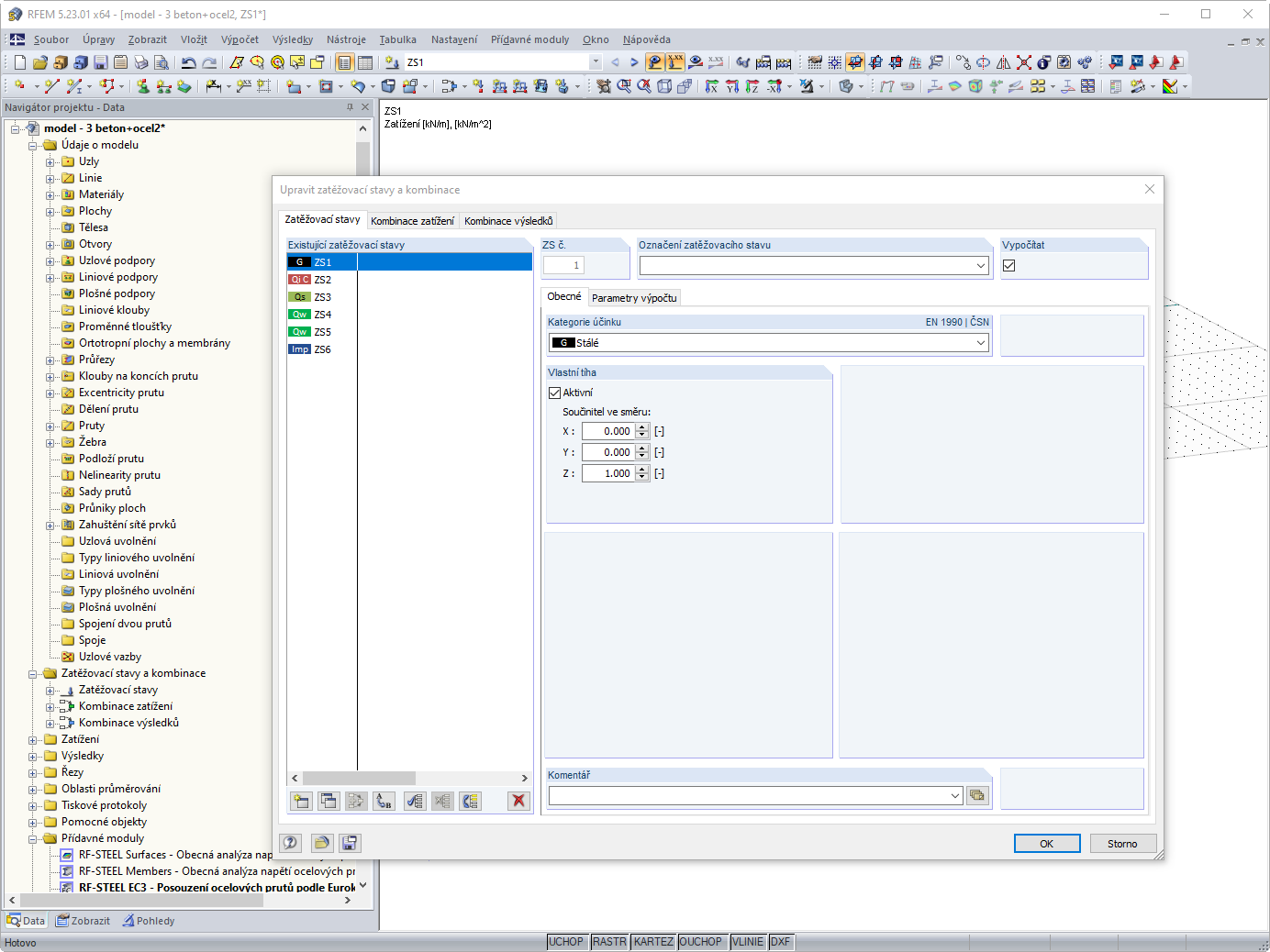Open the Komentář dropdown
This screenshot has width=1270, height=952.
coord(955,796)
